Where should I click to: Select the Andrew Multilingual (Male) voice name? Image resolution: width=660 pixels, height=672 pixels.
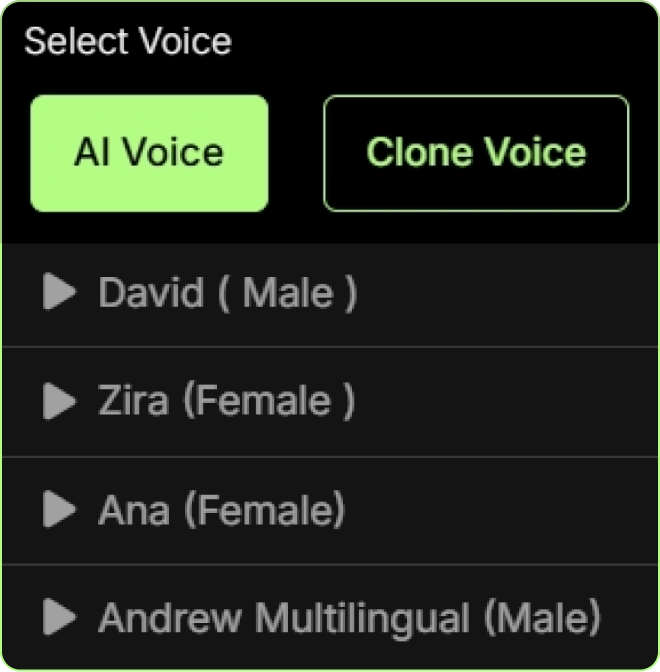(350, 618)
